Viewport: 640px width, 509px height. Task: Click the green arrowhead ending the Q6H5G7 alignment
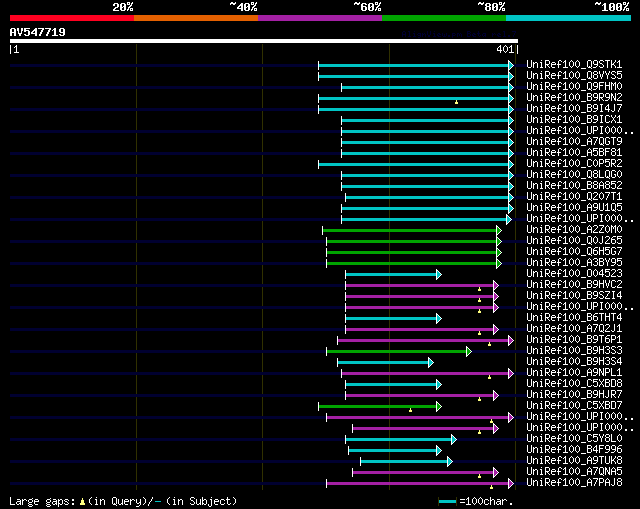tap(499, 252)
